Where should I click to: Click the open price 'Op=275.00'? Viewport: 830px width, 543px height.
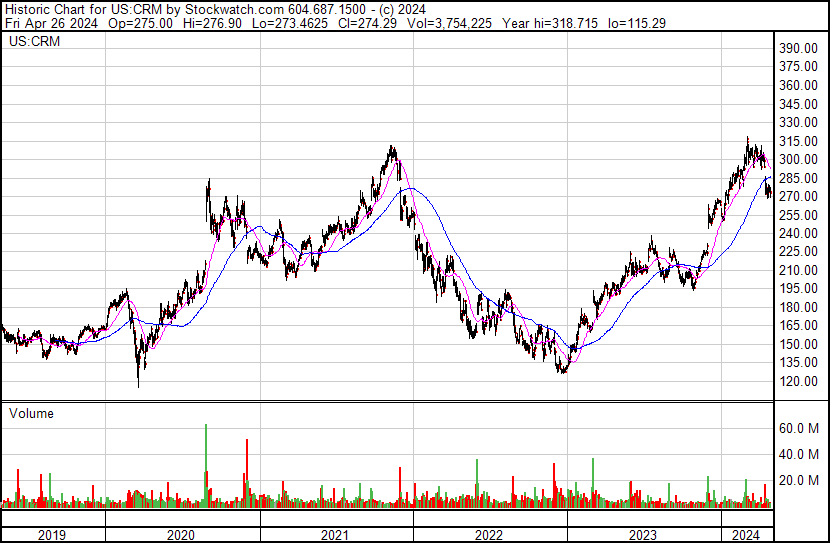click(140, 23)
